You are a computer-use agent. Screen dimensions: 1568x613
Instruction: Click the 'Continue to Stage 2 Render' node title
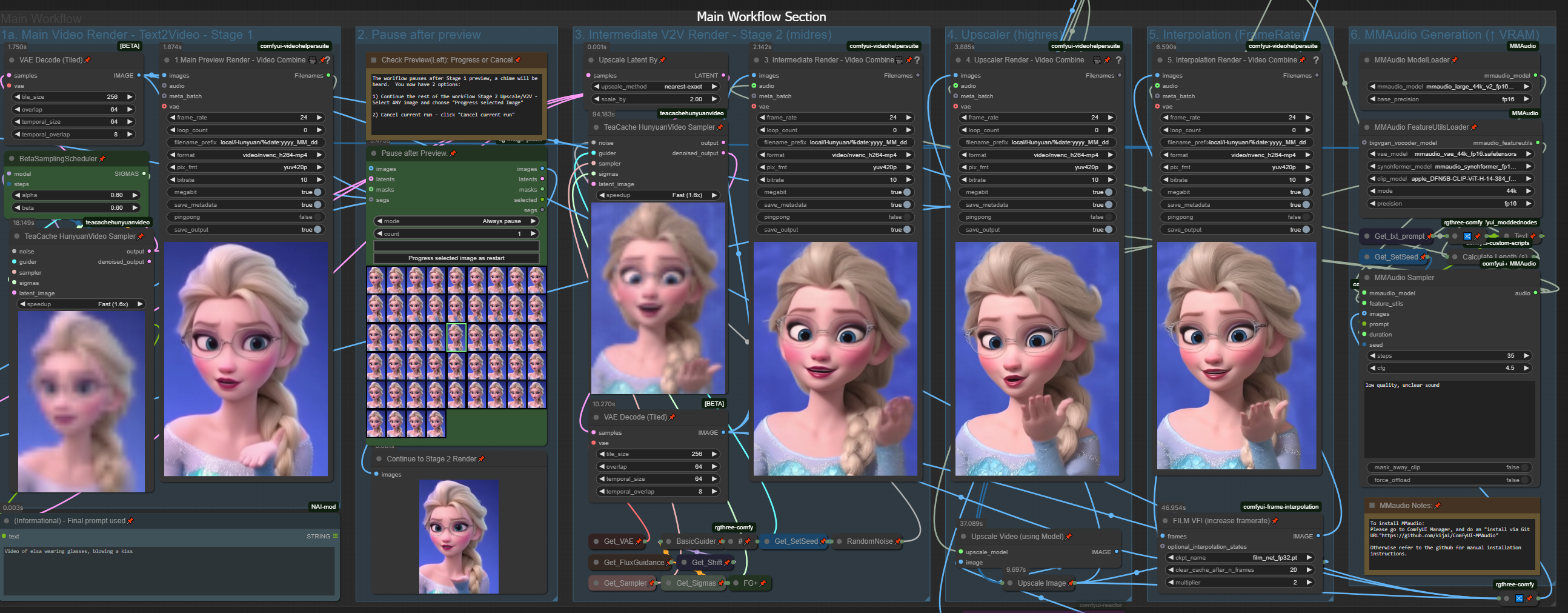click(431, 459)
